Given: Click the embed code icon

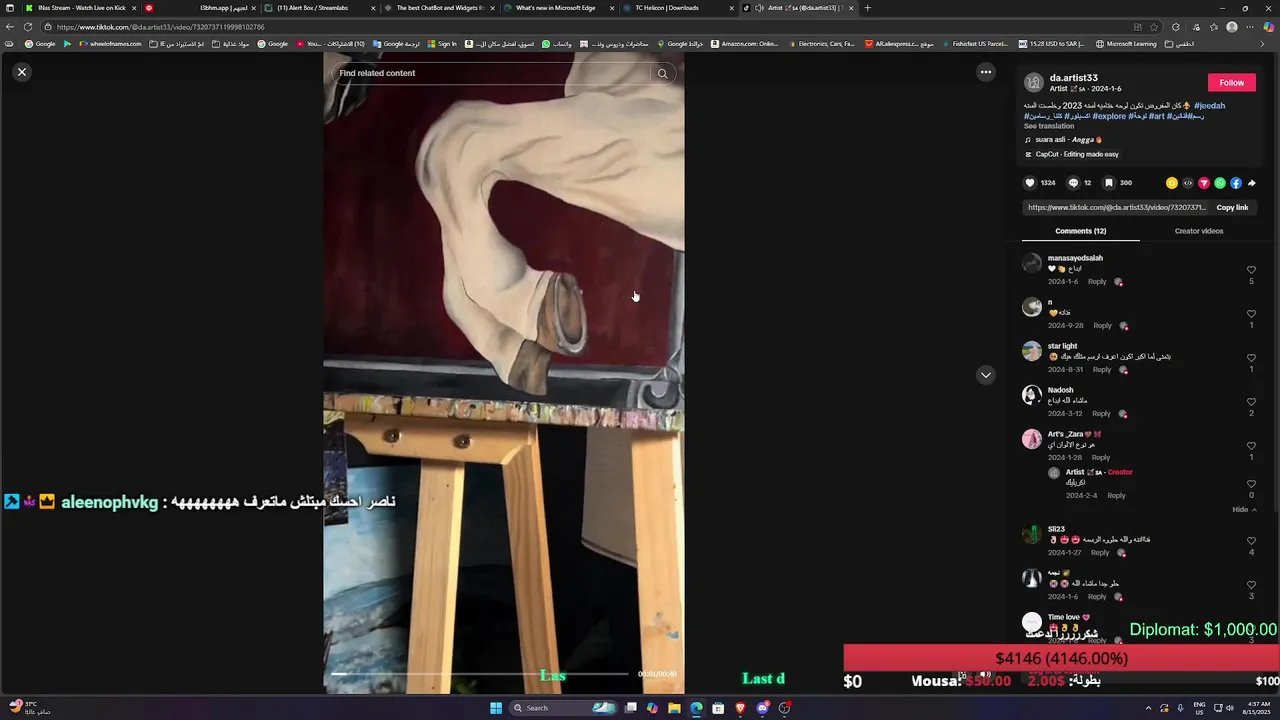Looking at the screenshot, I should 1188,183.
